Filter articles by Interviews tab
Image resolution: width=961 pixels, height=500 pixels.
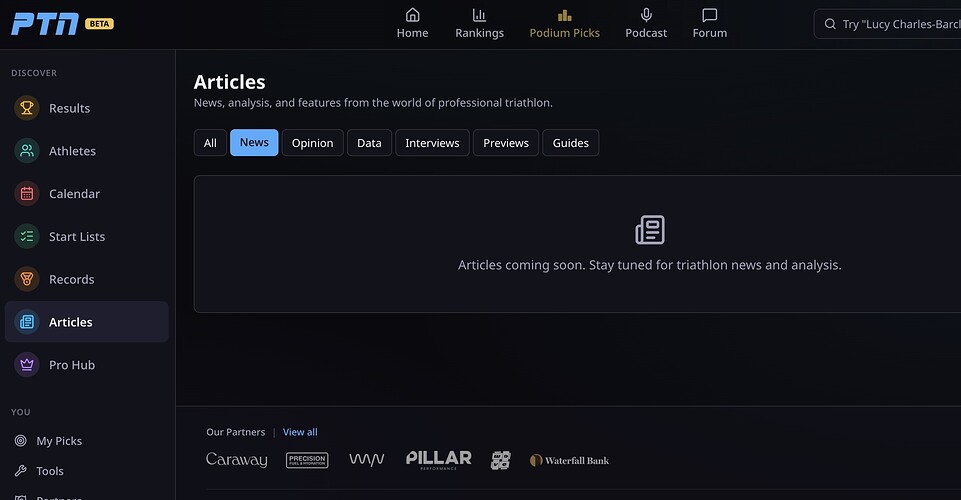[432, 143]
